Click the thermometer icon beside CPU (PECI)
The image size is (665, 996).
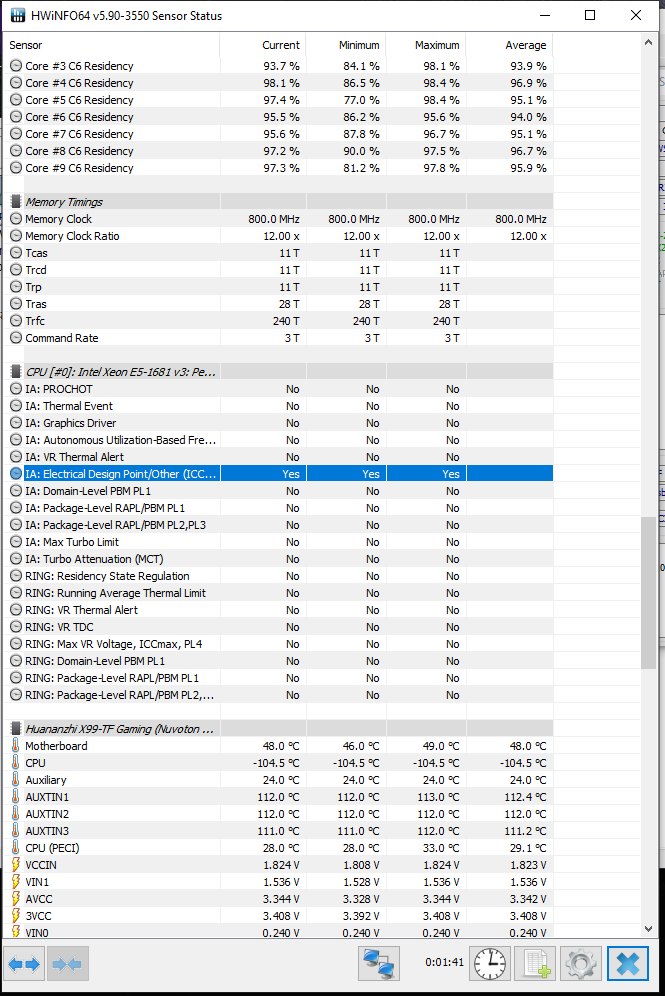click(x=16, y=847)
